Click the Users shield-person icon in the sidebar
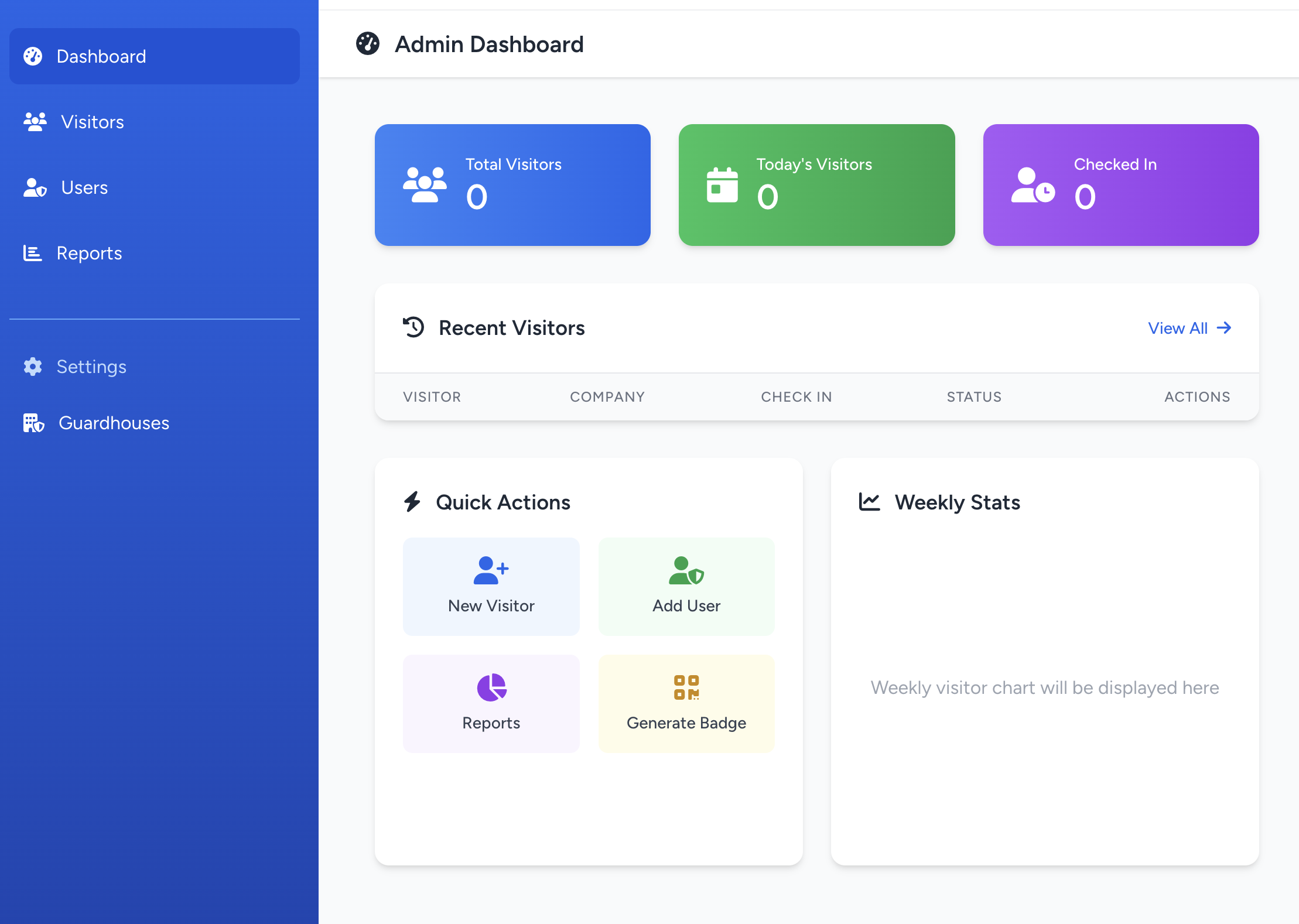This screenshot has height=924, width=1299. coord(35,187)
